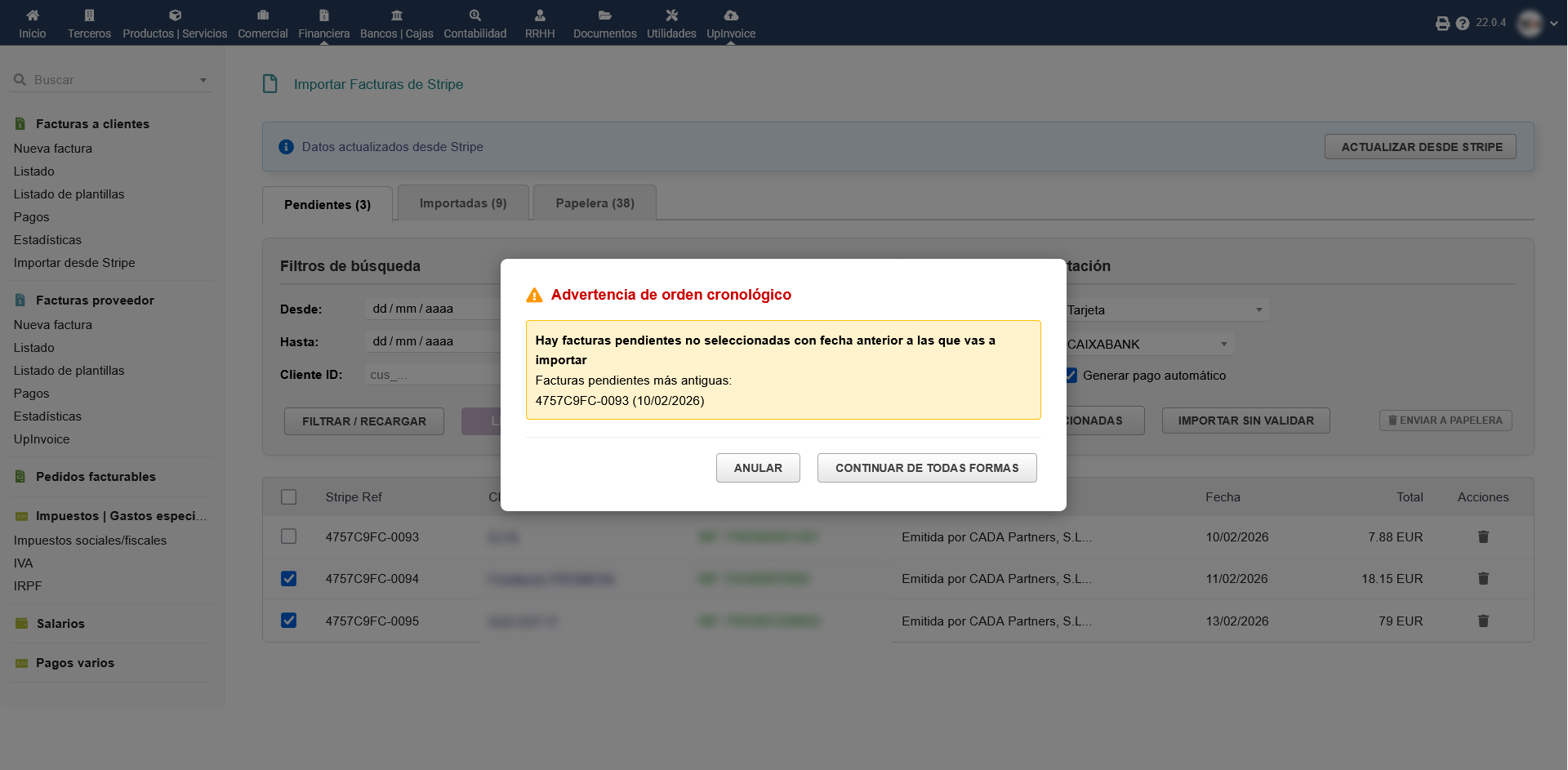Viewport: 1568px width, 770px height.
Task: Uncheck the box for invoice 4757C9FC-0095
Action: [x=288, y=621]
